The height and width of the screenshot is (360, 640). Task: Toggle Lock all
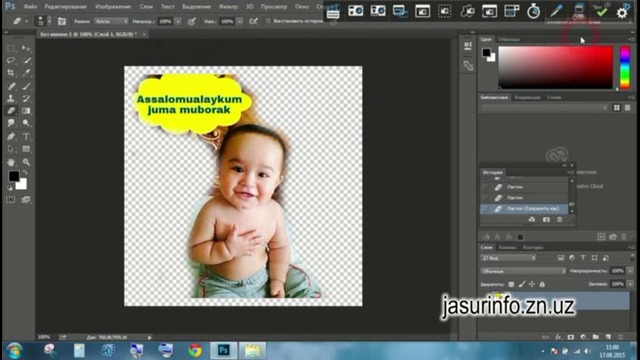[542, 284]
